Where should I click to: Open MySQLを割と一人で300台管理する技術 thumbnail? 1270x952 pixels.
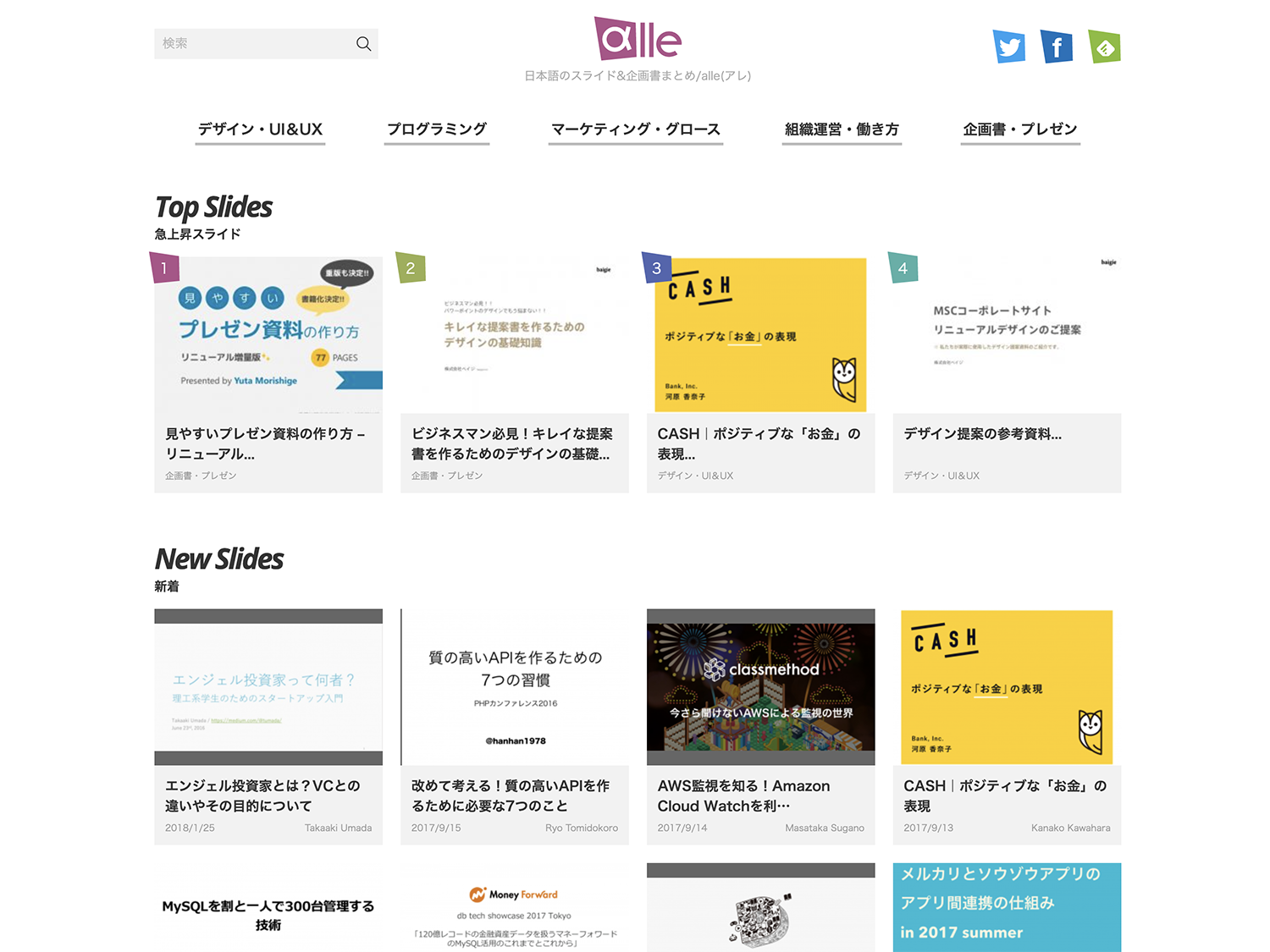[x=268, y=908]
